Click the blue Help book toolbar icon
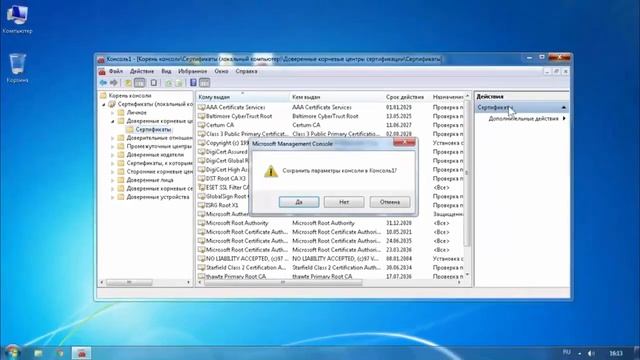Viewport: 640px width, 360px height. [x=193, y=83]
